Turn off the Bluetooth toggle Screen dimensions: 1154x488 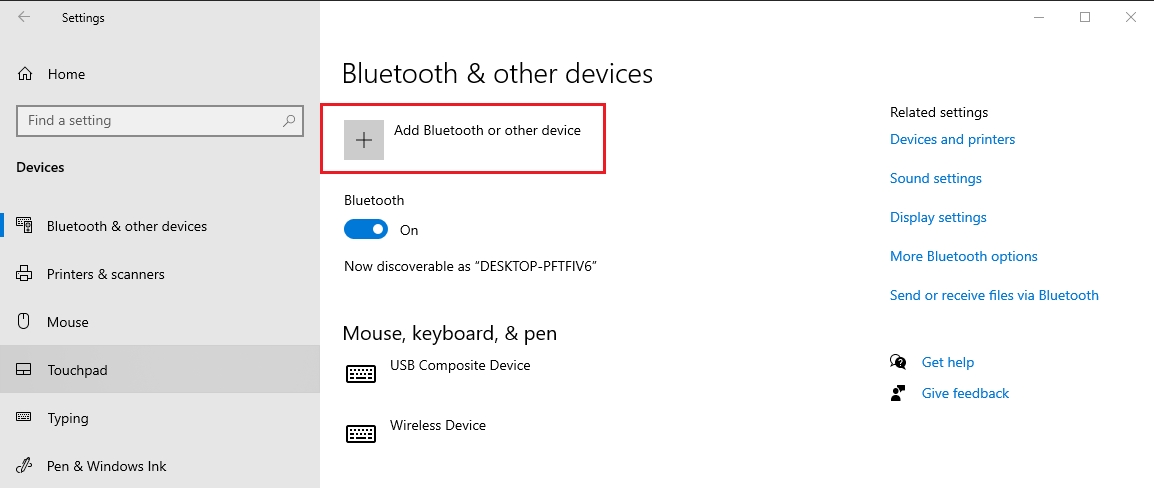[x=365, y=230]
